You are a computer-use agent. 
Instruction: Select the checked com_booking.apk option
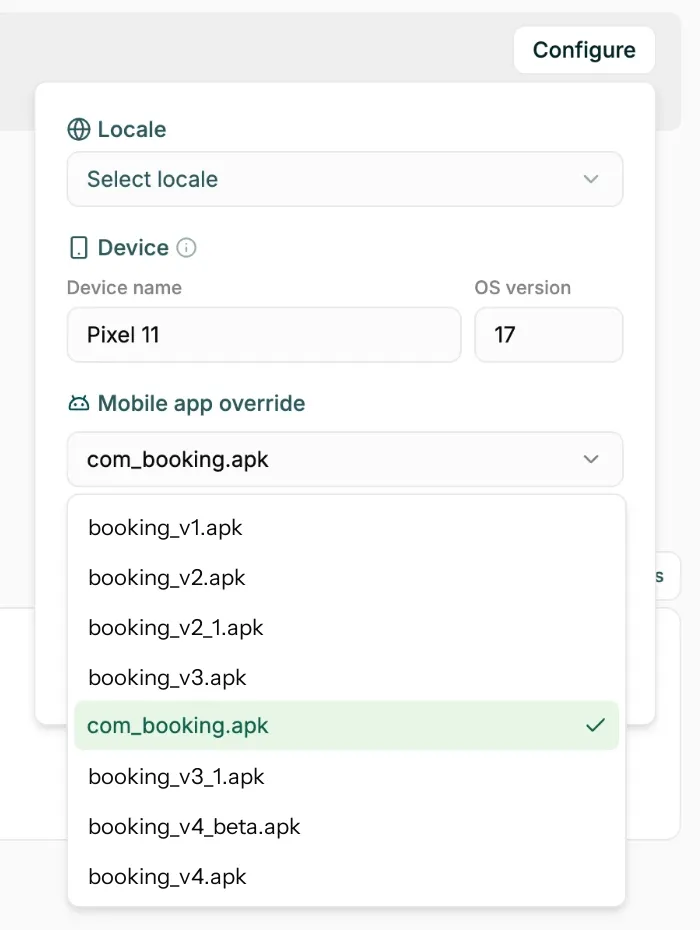[x=346, y=725]
